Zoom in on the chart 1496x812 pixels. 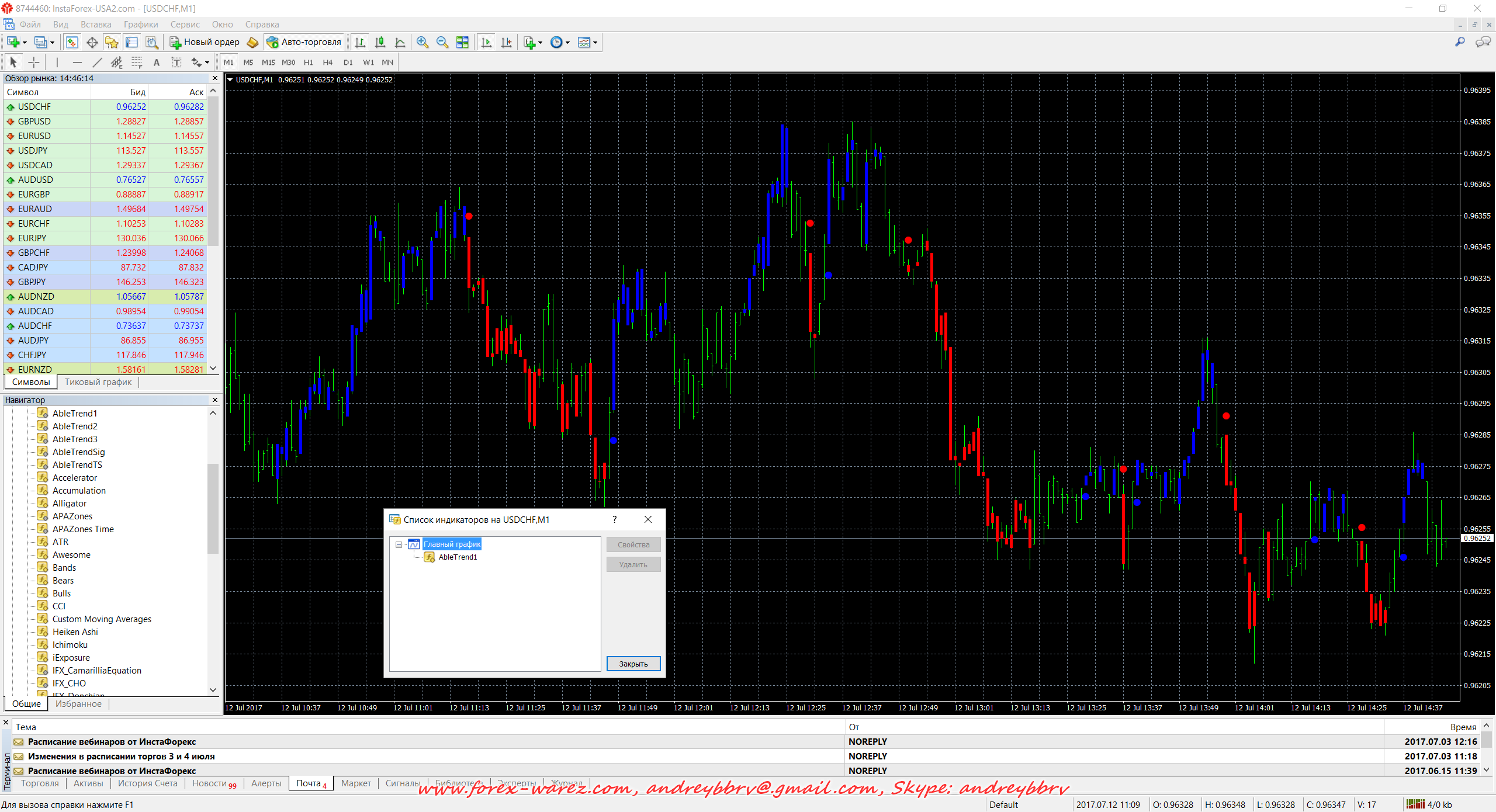pyautogui.click(x=423, y=42)
